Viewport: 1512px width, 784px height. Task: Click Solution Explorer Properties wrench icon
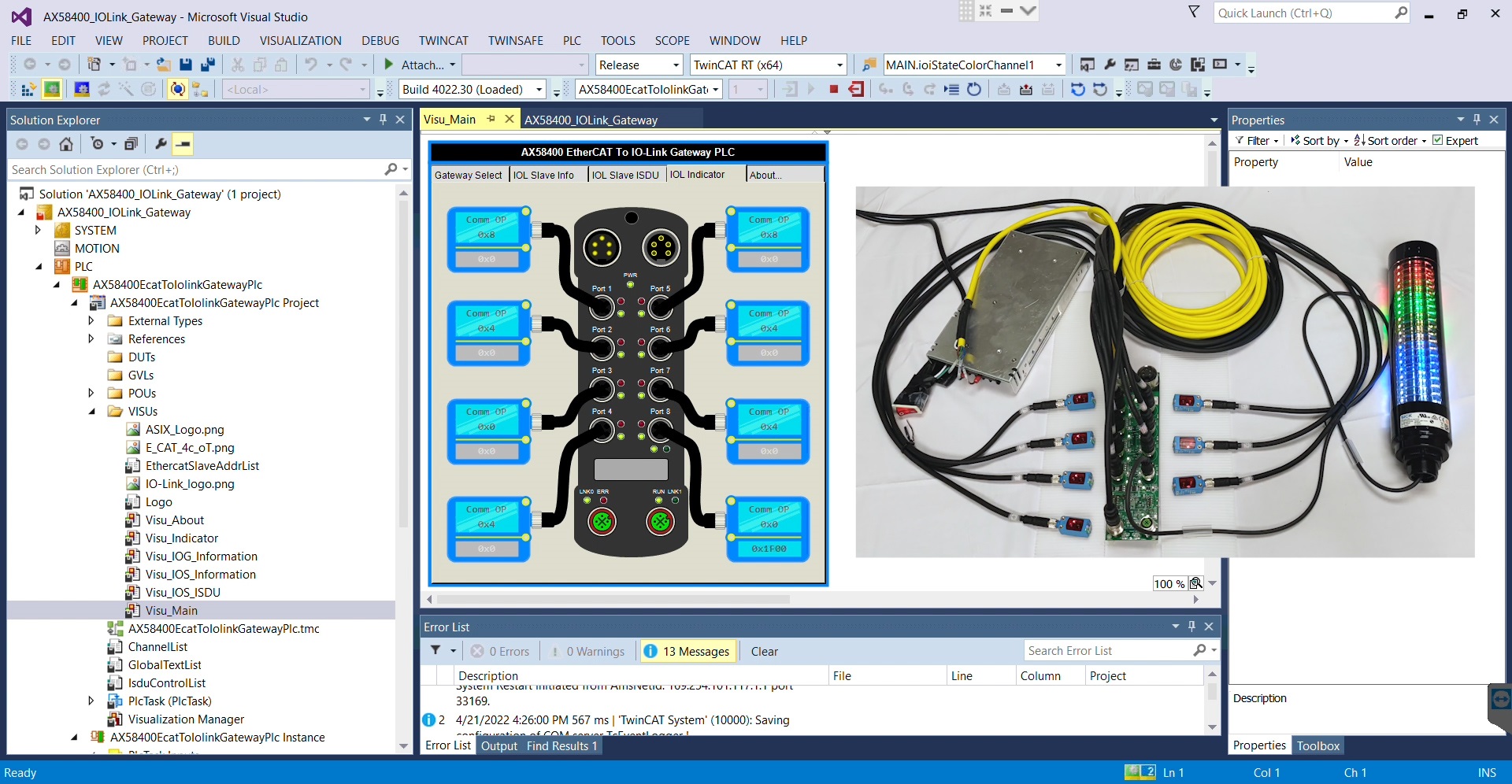click(161, 144)
